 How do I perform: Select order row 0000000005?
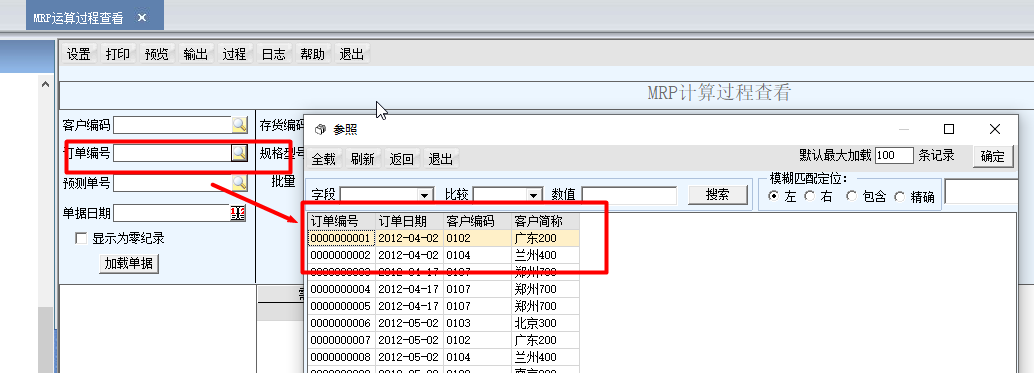pos(444,306)
